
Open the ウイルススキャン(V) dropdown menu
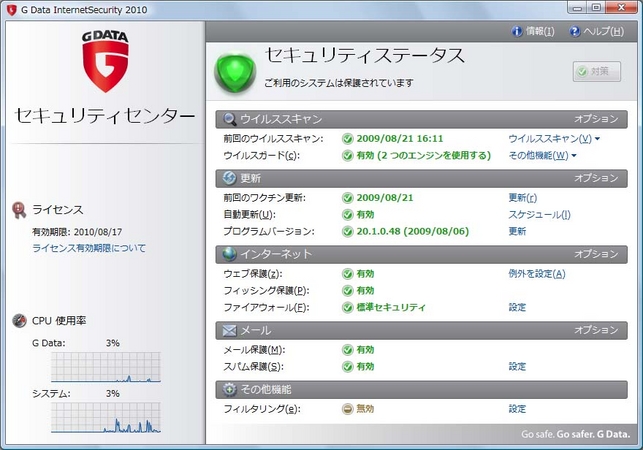tap(554, 139)
